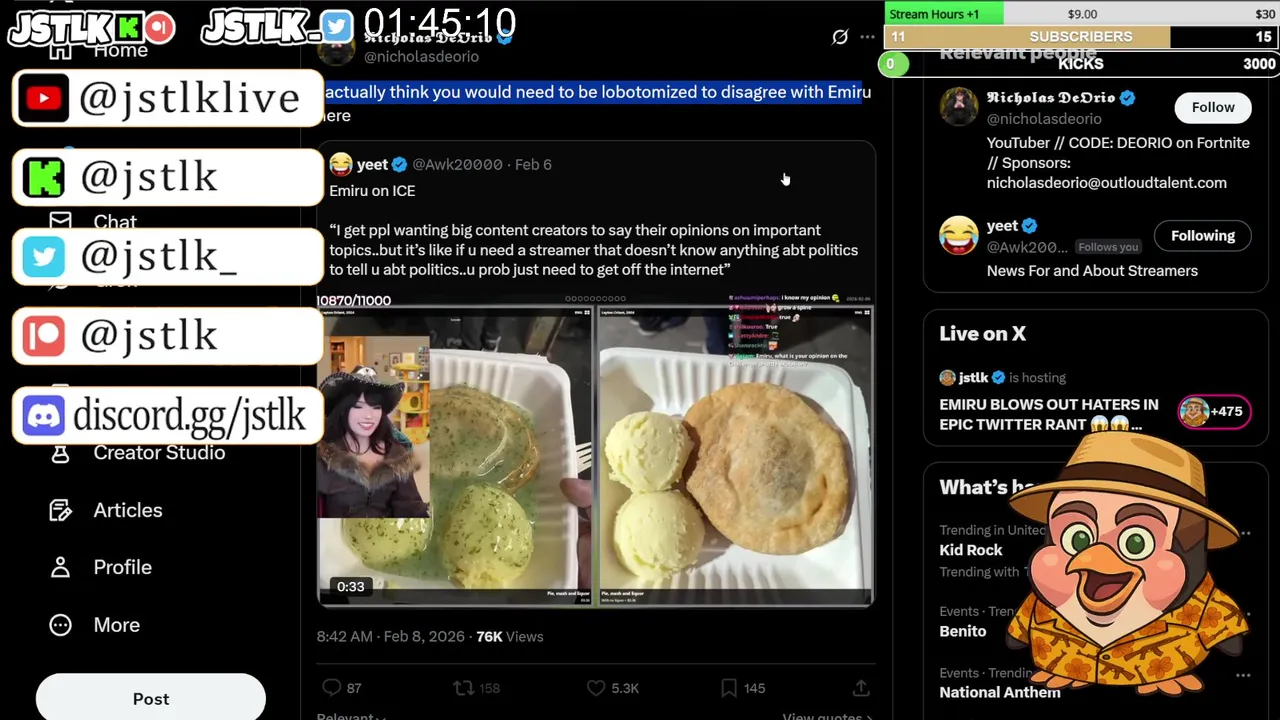Image resolution: width=1280 pixels, height=720 pixels.
Task: Click the 0:33 video duration label
Action: (350, 587)
